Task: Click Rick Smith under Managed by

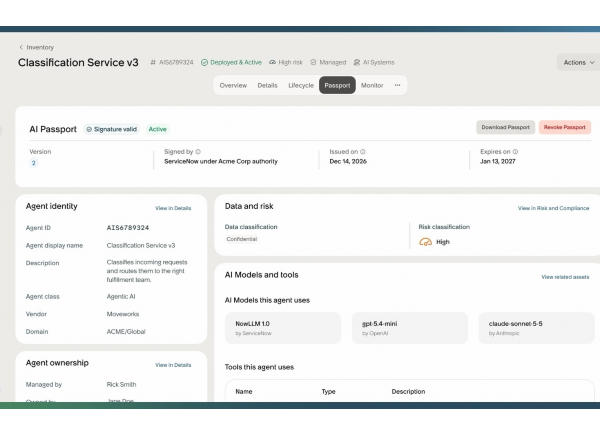Action: pyautogui.click(x=121, y=384)
